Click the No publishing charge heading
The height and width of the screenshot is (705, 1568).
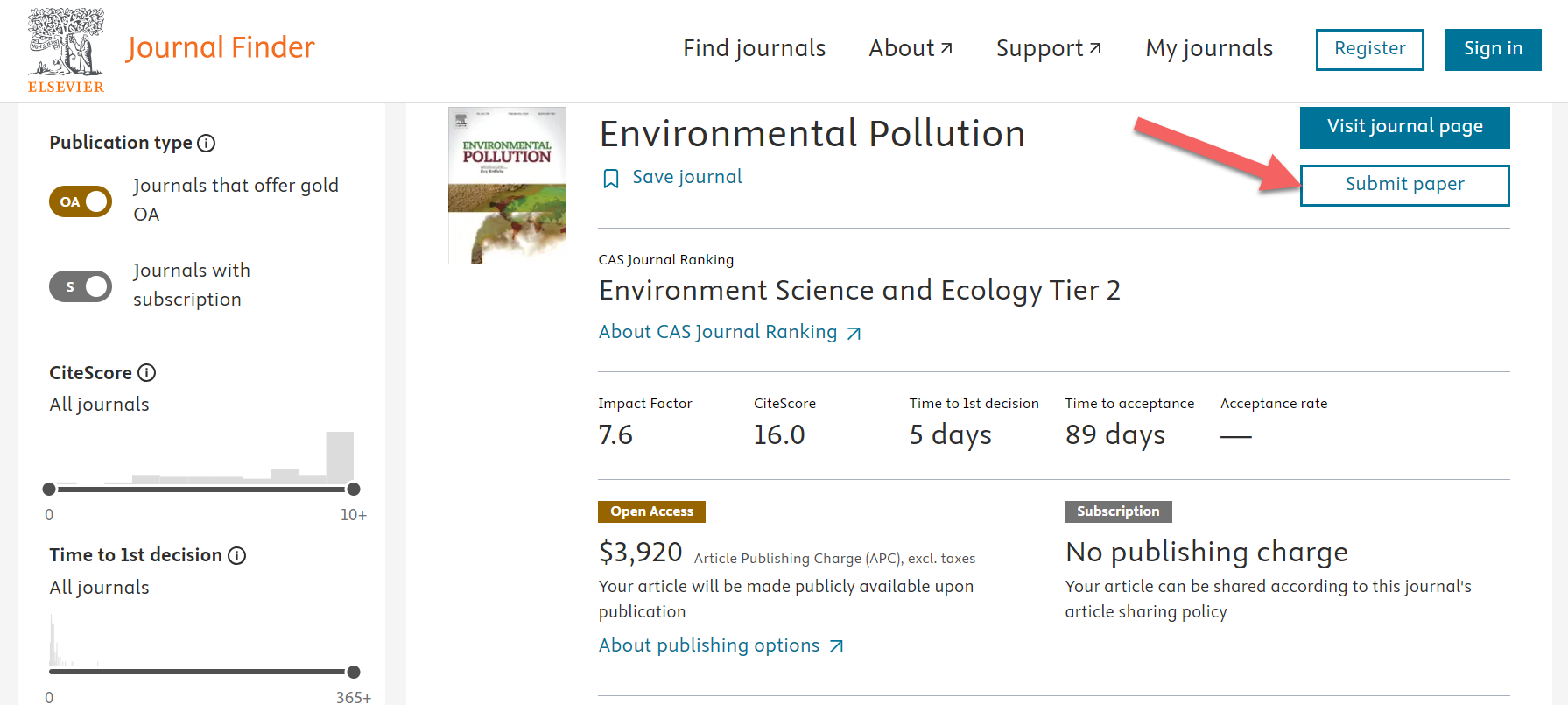click(1206, 553)
